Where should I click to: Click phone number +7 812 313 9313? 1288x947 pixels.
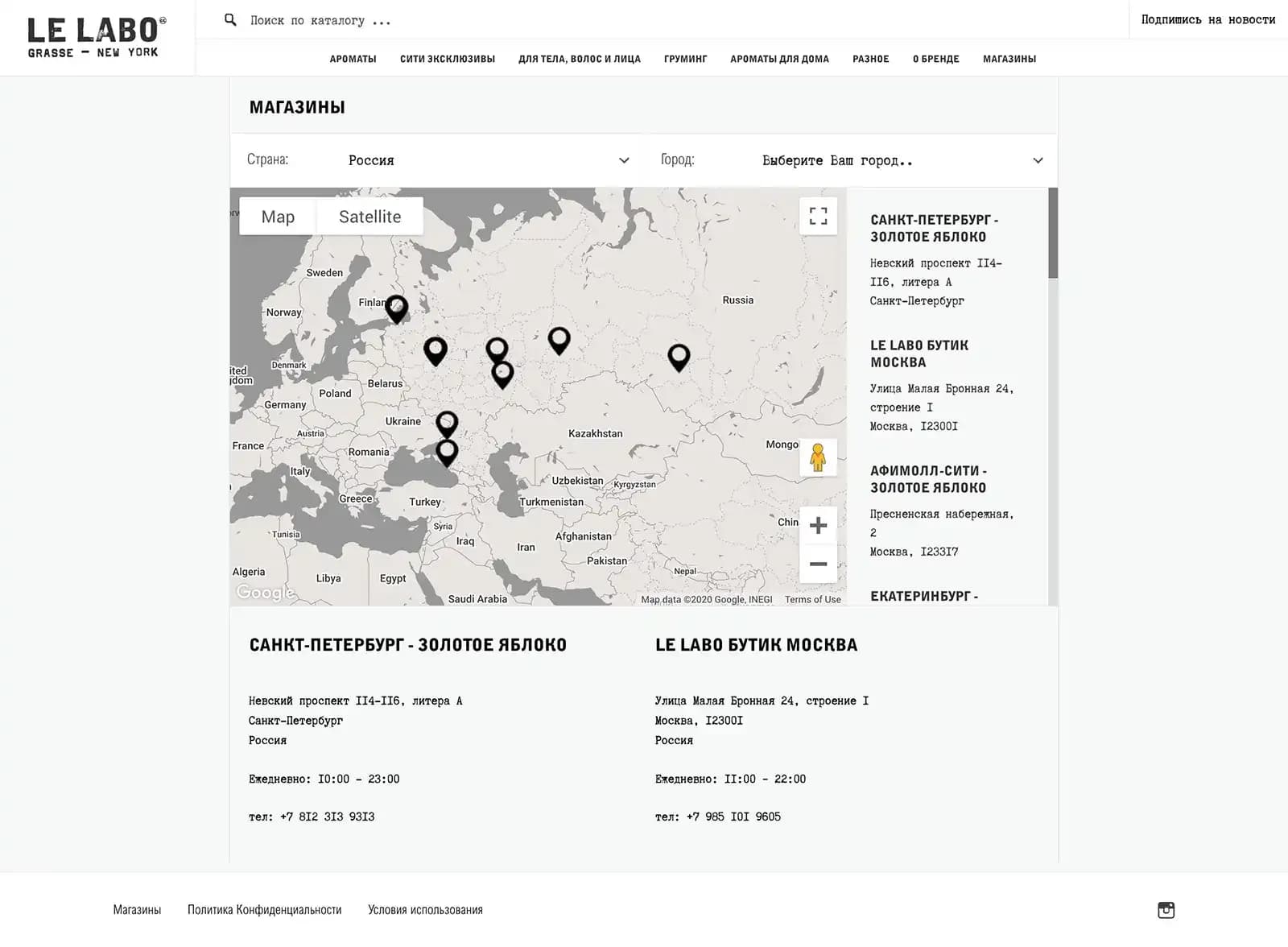click(x=327, y=817)
